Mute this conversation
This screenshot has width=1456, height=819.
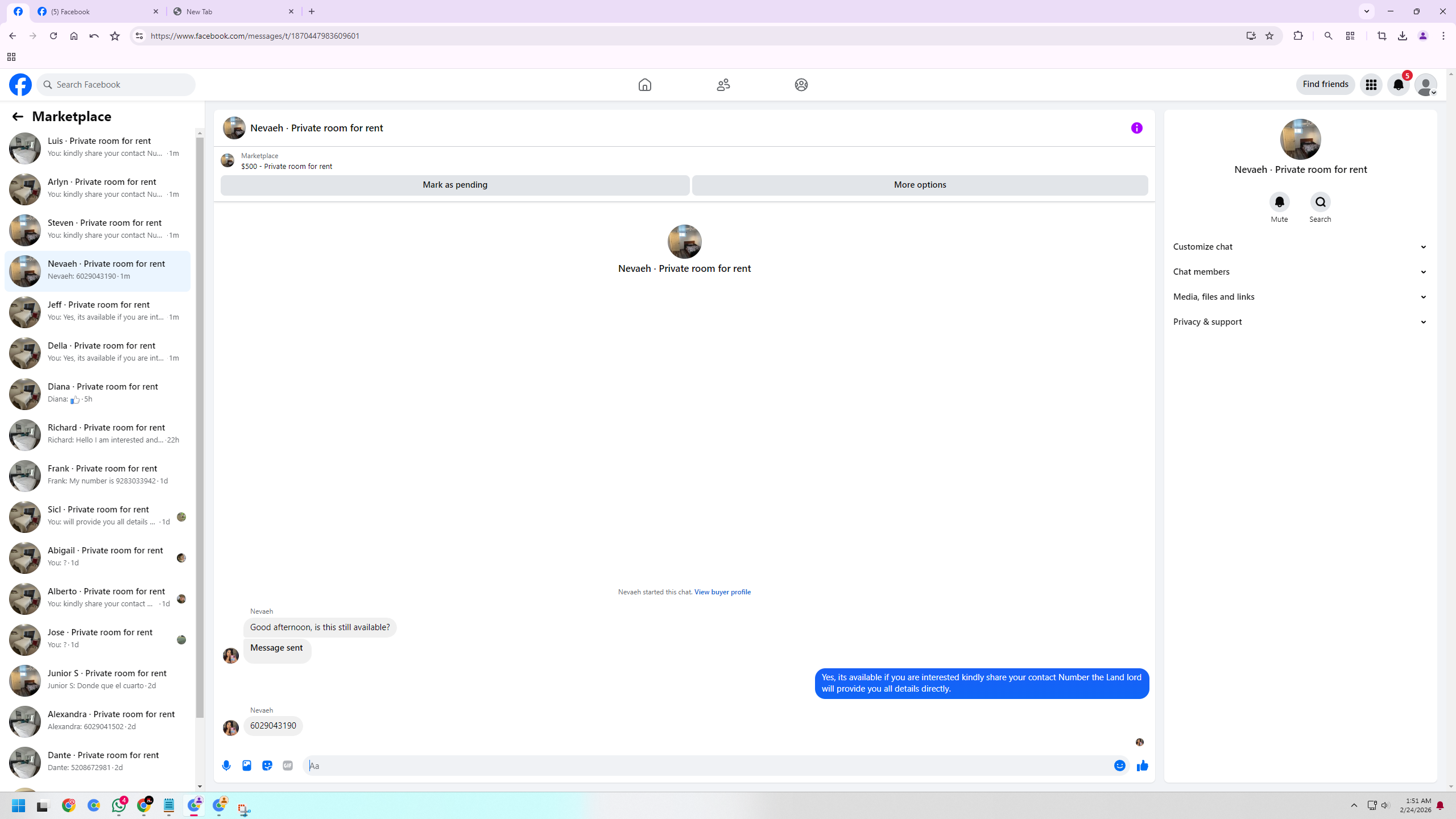pos(1279,202)
